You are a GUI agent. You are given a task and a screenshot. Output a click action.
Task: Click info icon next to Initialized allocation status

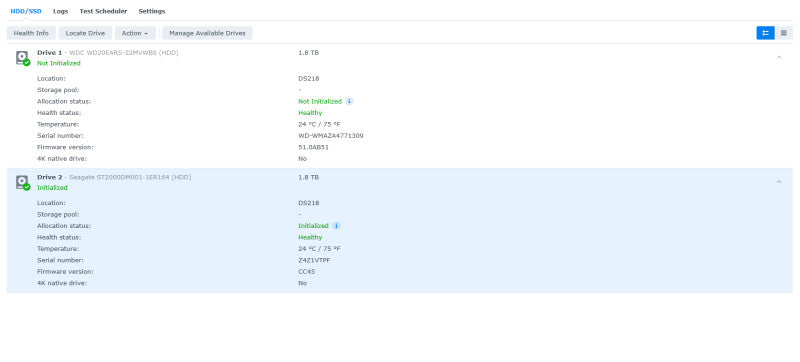pyautogui.click(x=337, y=225)
